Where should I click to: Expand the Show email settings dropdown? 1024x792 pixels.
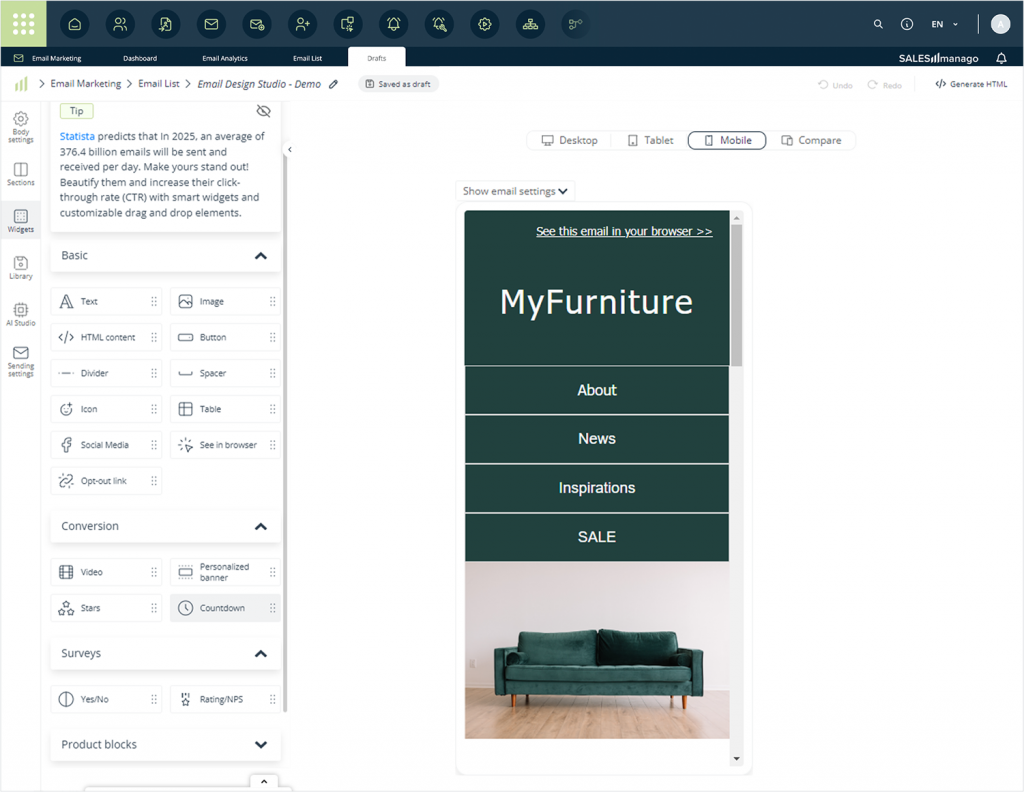point(515,191)
